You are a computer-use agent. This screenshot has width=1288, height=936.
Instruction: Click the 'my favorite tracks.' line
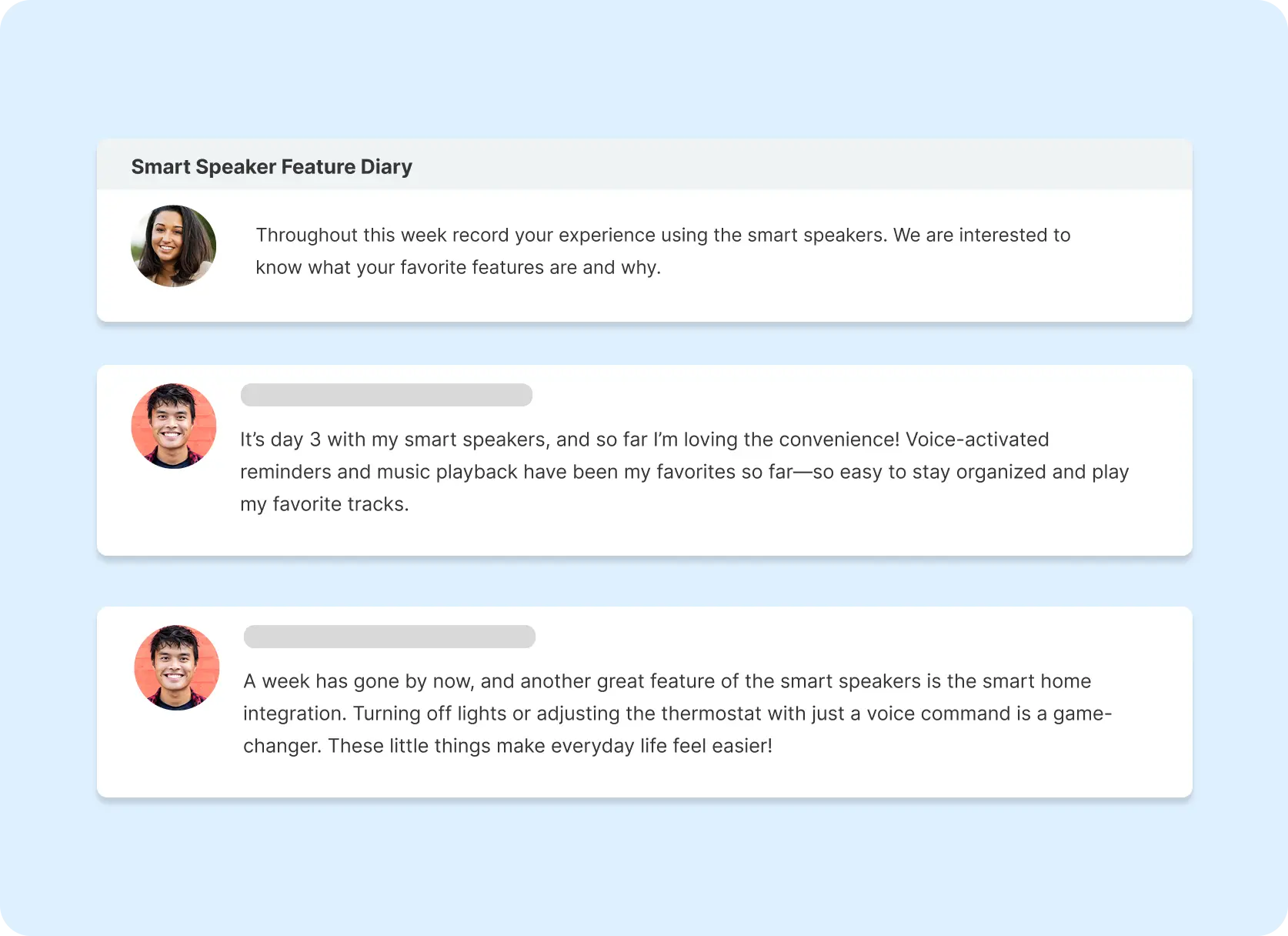click(x=325, y=504)
